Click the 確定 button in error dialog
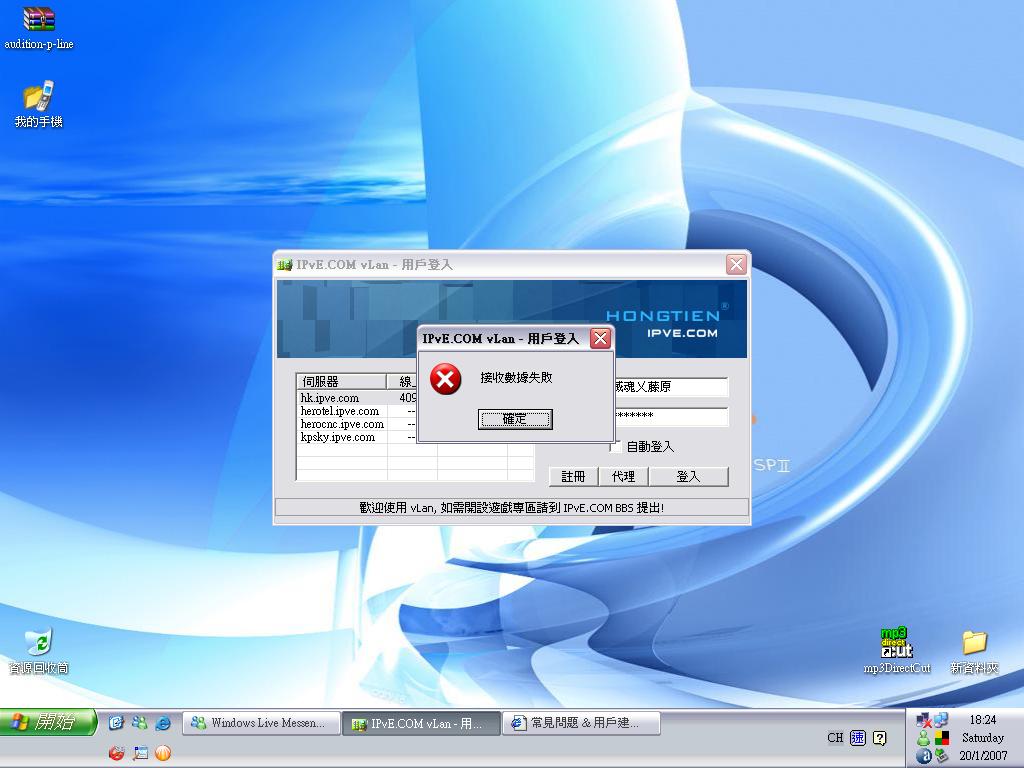This screenshot has height=768, width=1024. [x=514, y=419]
